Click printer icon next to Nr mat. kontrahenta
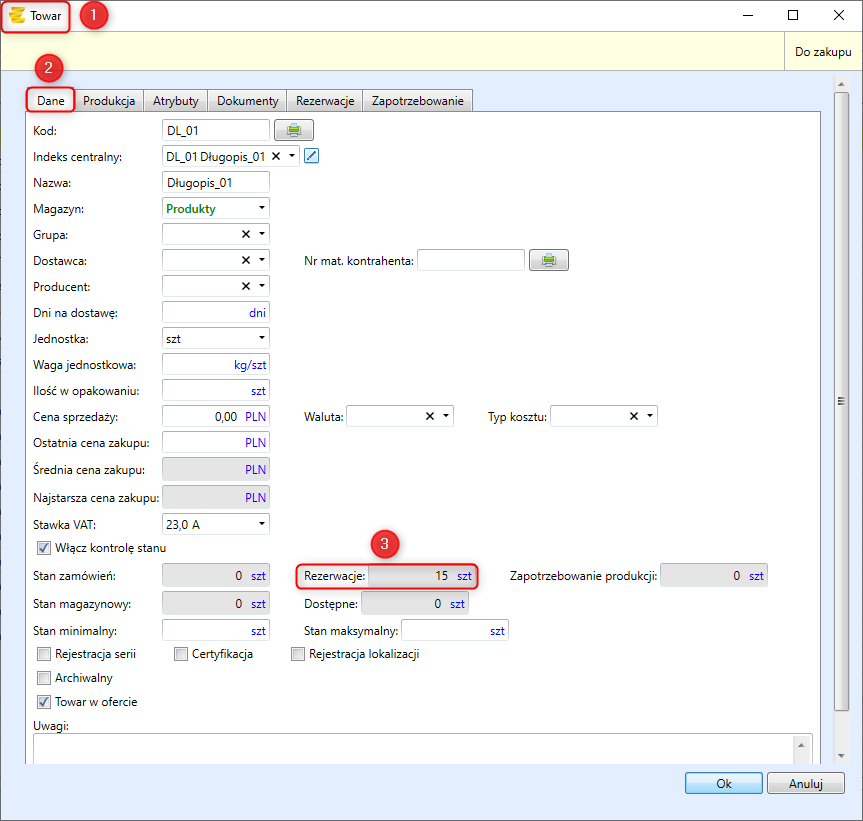The width and height of the screenshot is (863, 821). point(548,261)
